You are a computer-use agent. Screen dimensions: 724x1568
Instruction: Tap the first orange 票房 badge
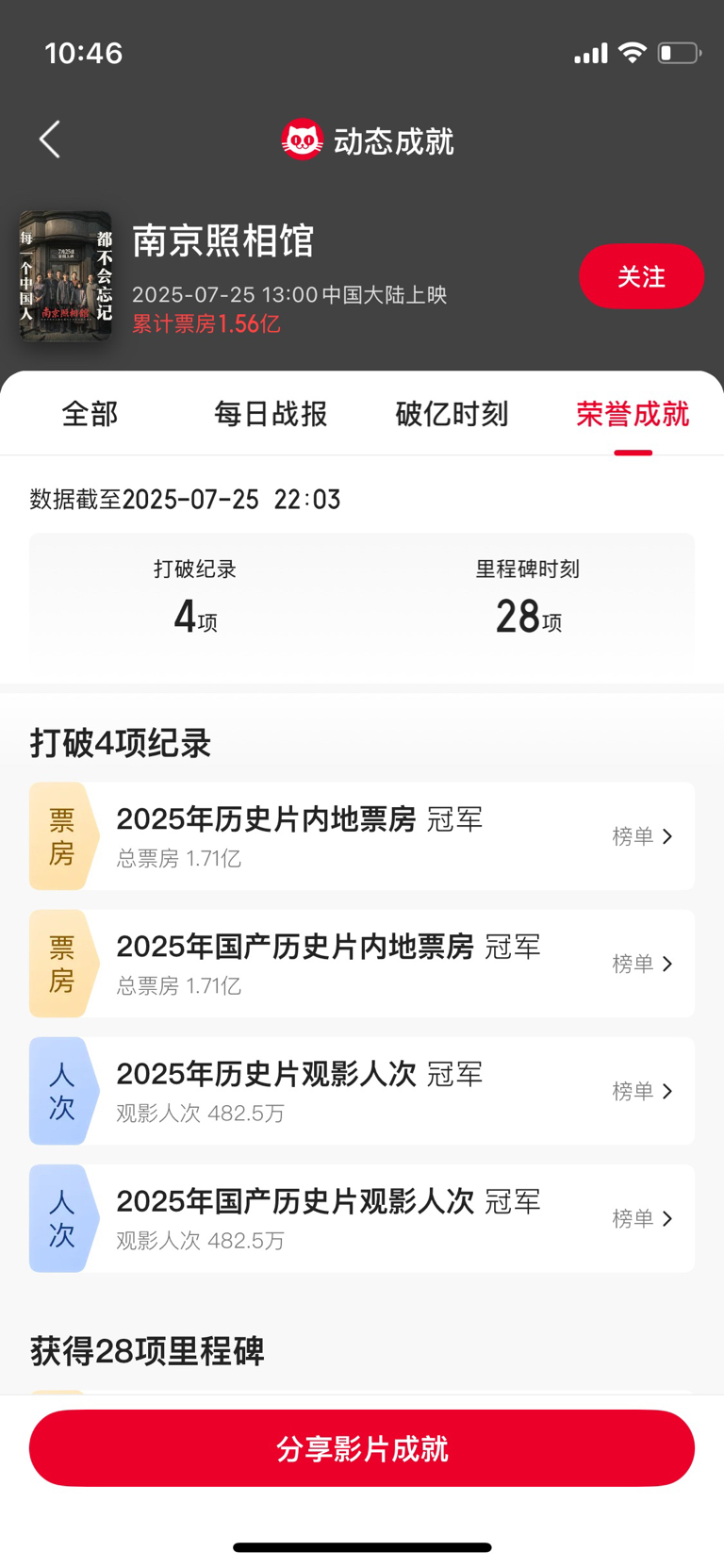(63, 836)
